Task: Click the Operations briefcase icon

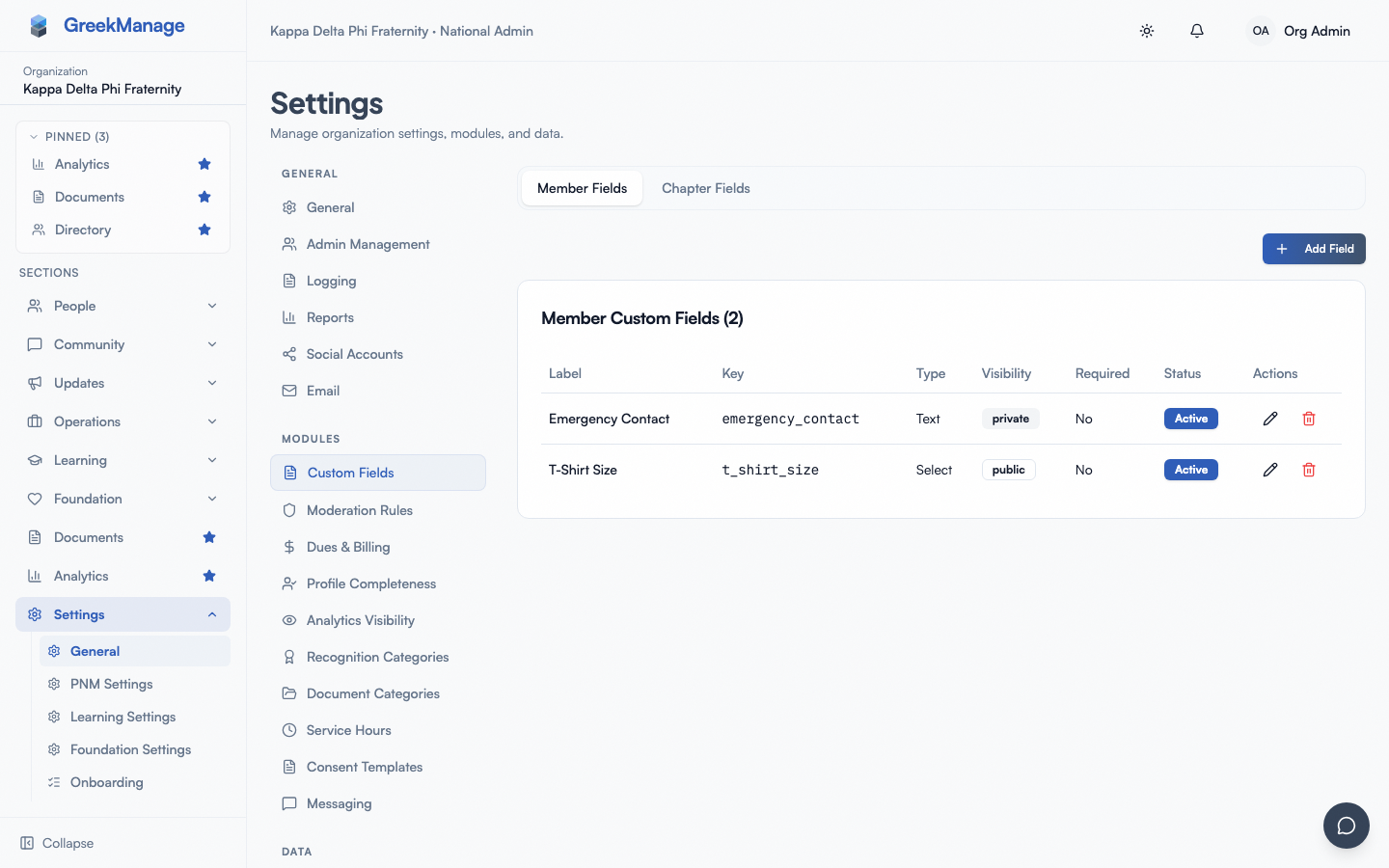Action: (x=35, y=421)
